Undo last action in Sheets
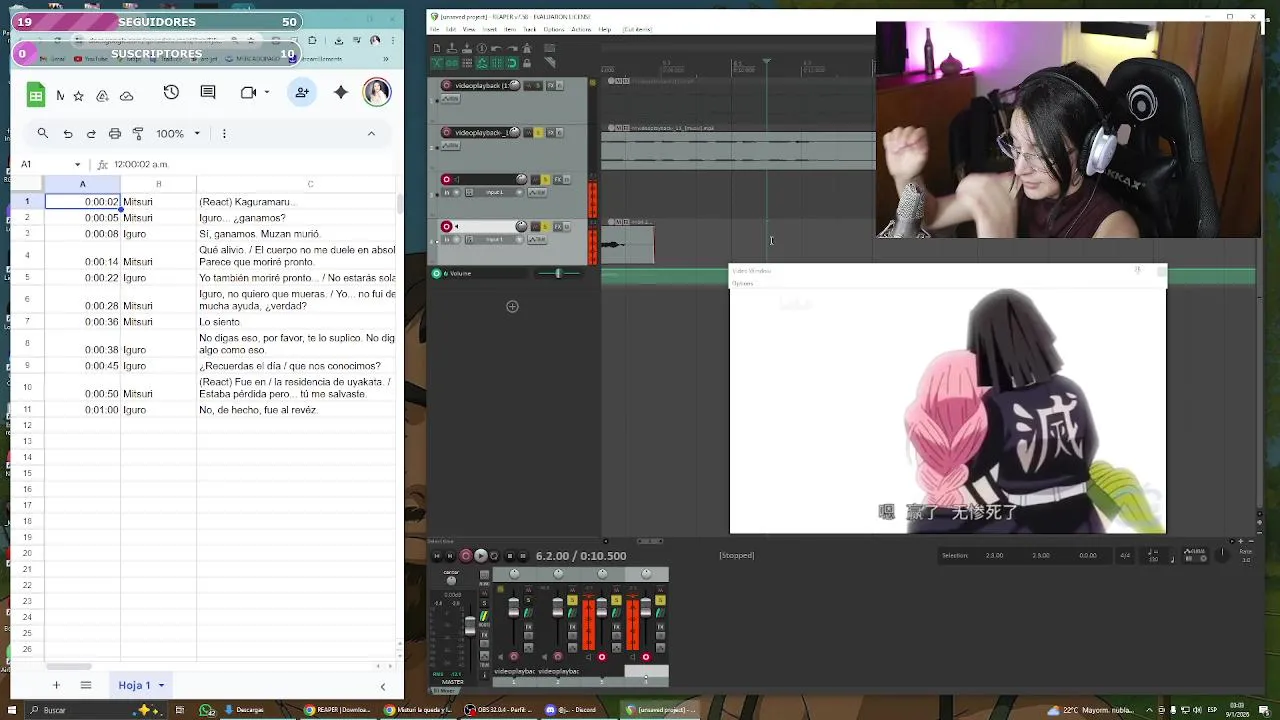The image size is (1280, 720). pyautogui.click(x=68, y=133)
